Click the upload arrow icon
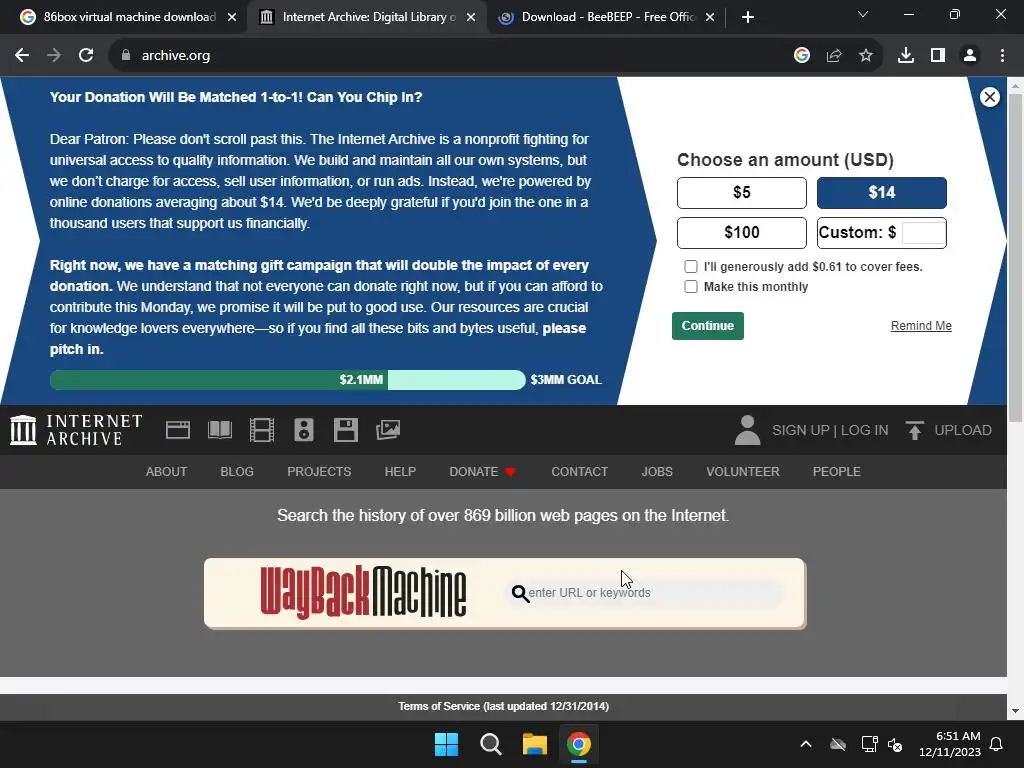The height and width of the screenshot is (768, 1024). coord(914,430)
